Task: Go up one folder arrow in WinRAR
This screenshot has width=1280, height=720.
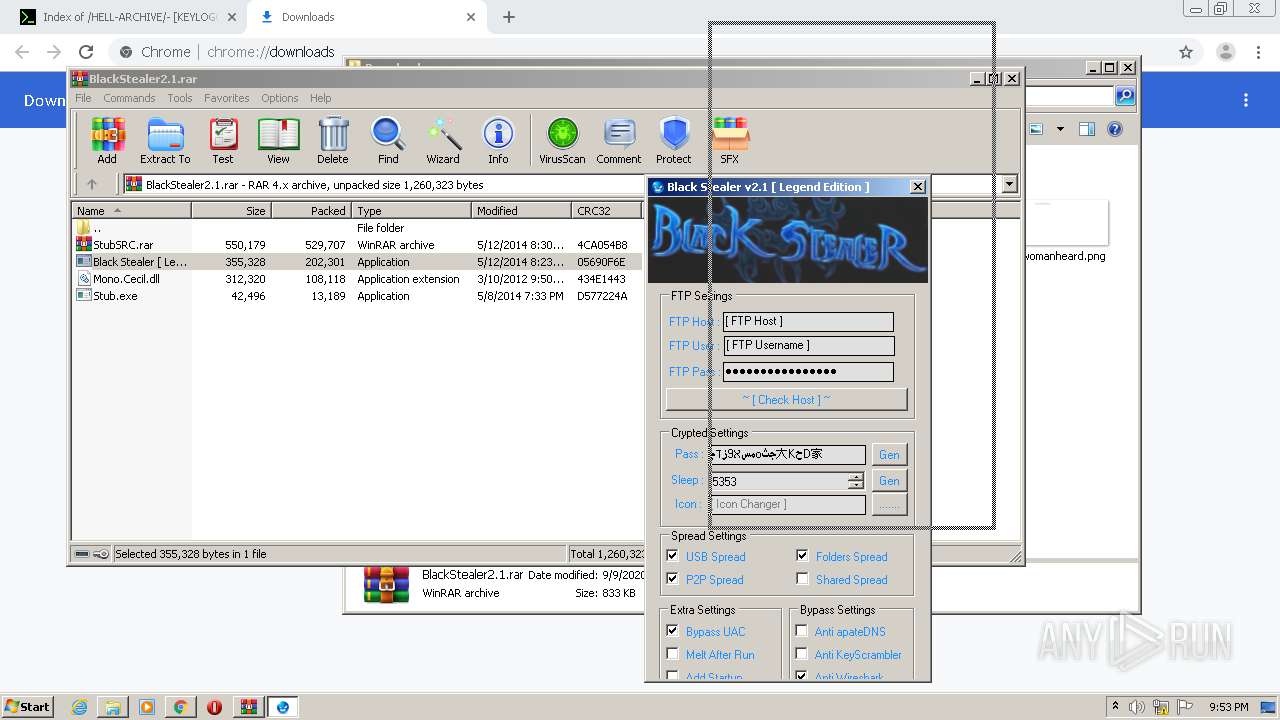Action: coord(92,184)
